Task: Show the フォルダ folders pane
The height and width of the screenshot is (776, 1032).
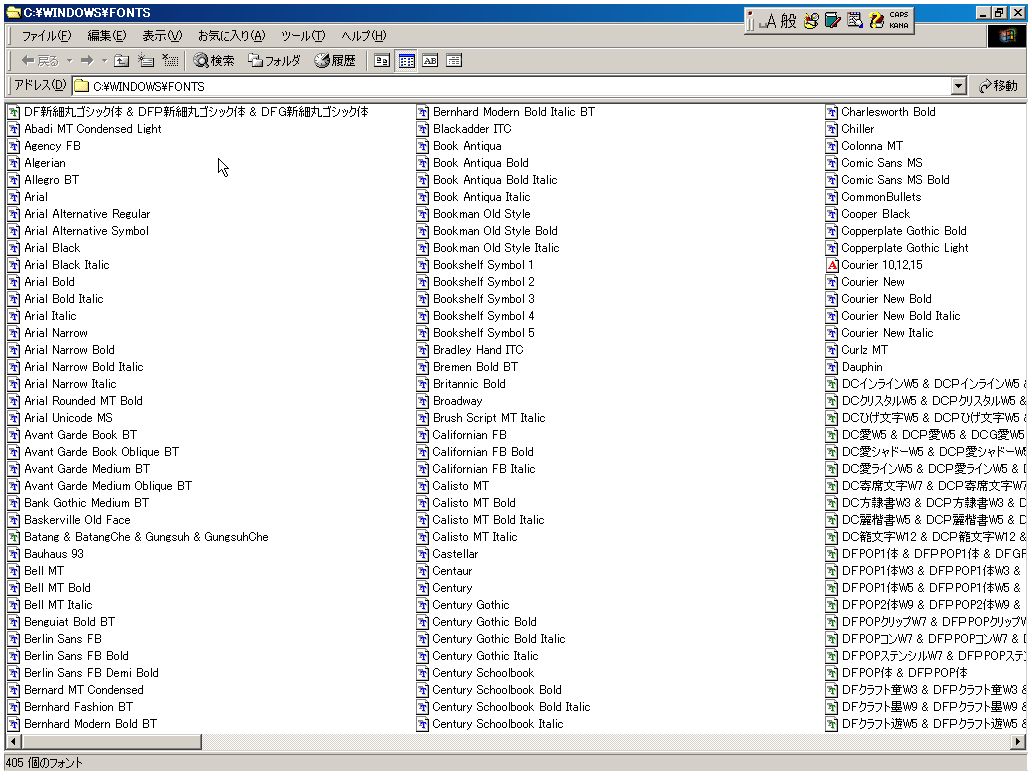Action: click(274, 61)
